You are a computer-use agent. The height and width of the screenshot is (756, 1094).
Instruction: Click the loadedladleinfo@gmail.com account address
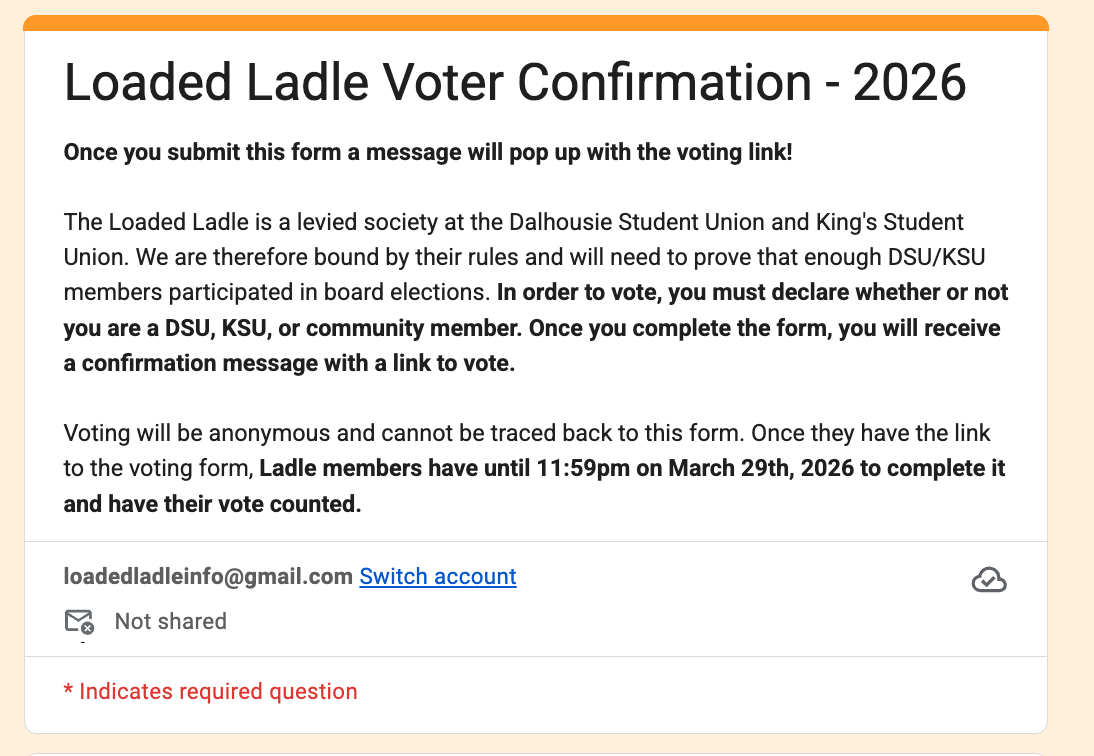tap(208, 577)
